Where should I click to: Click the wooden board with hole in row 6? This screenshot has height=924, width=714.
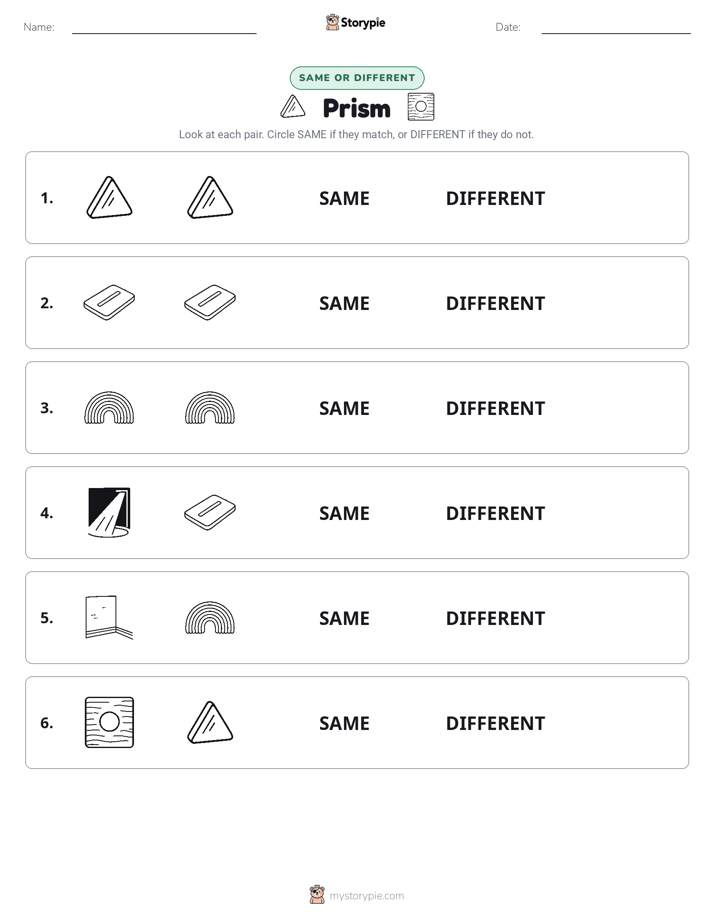pyautogui.click(x=110, y=722)
